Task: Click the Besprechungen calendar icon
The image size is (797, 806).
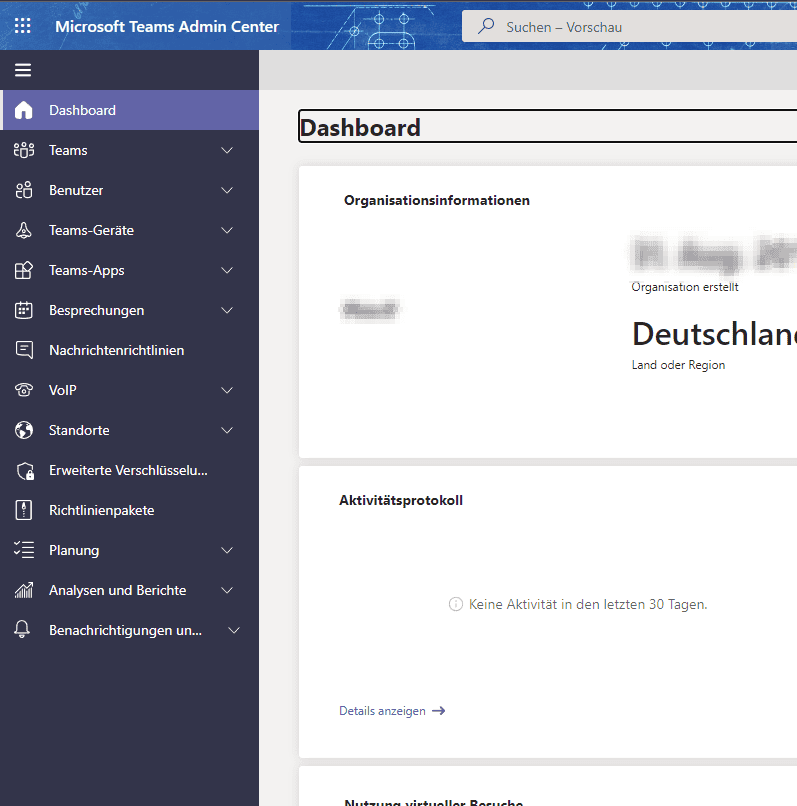Action: [24, 310]
